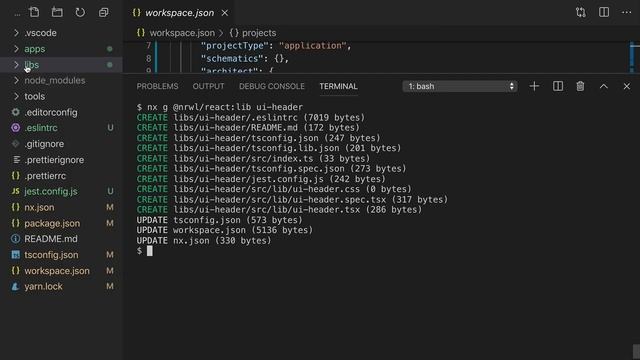The image size is (640, 360).
Task: Click the braces icon beside package.json
Action: [x=16, y=223]
